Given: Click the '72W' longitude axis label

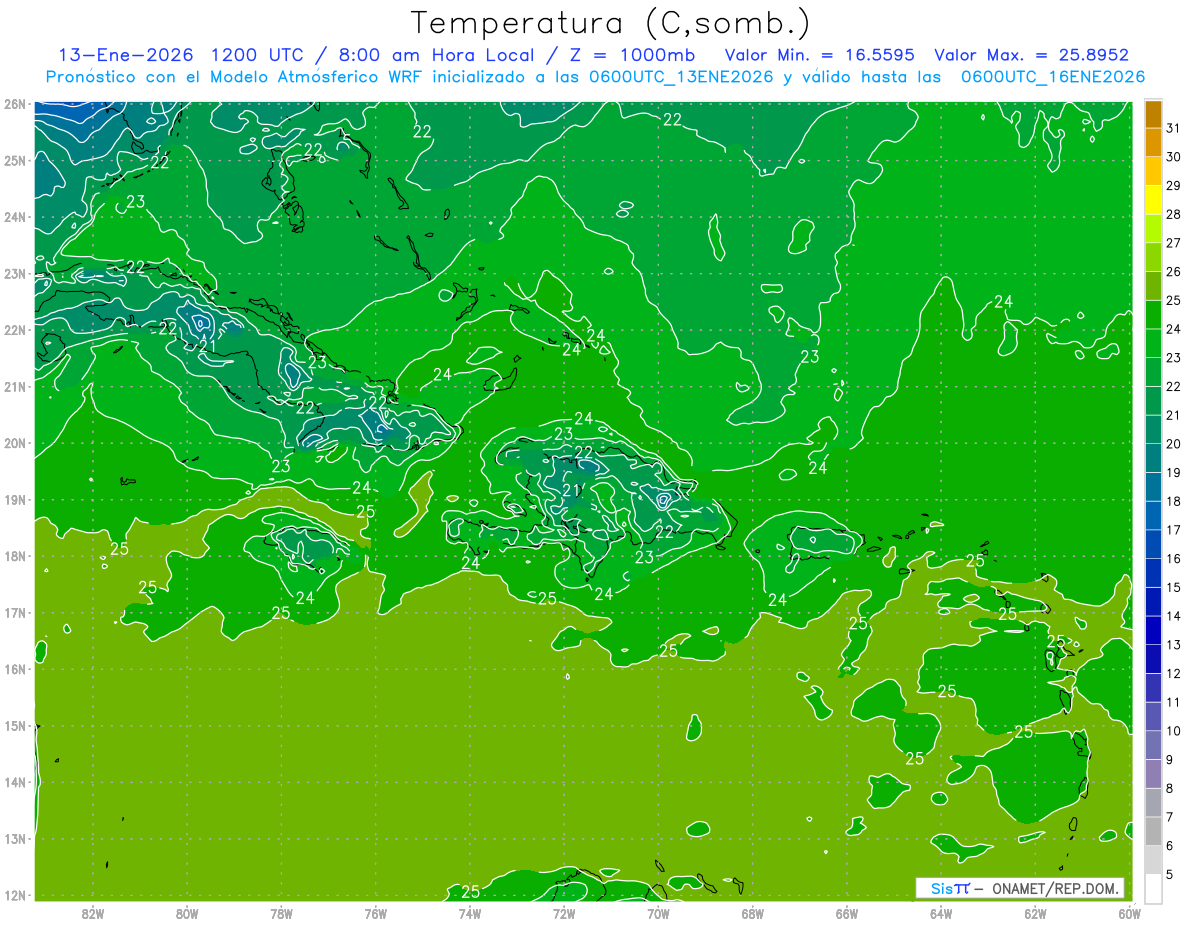Looking at the screenshot, I should pos(564,913).
